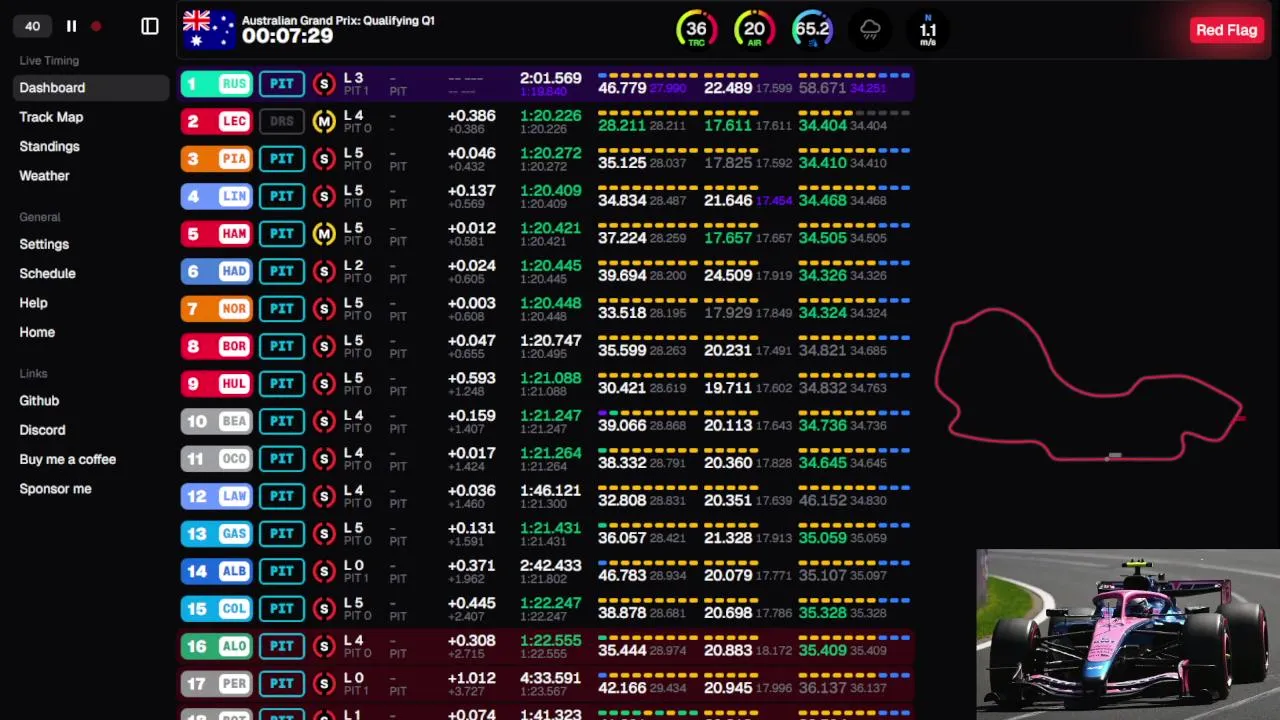Viewport: 1280px width, 720px height.
Task: Select the NOR driver tag in position 7
Action: coord(216,309)
